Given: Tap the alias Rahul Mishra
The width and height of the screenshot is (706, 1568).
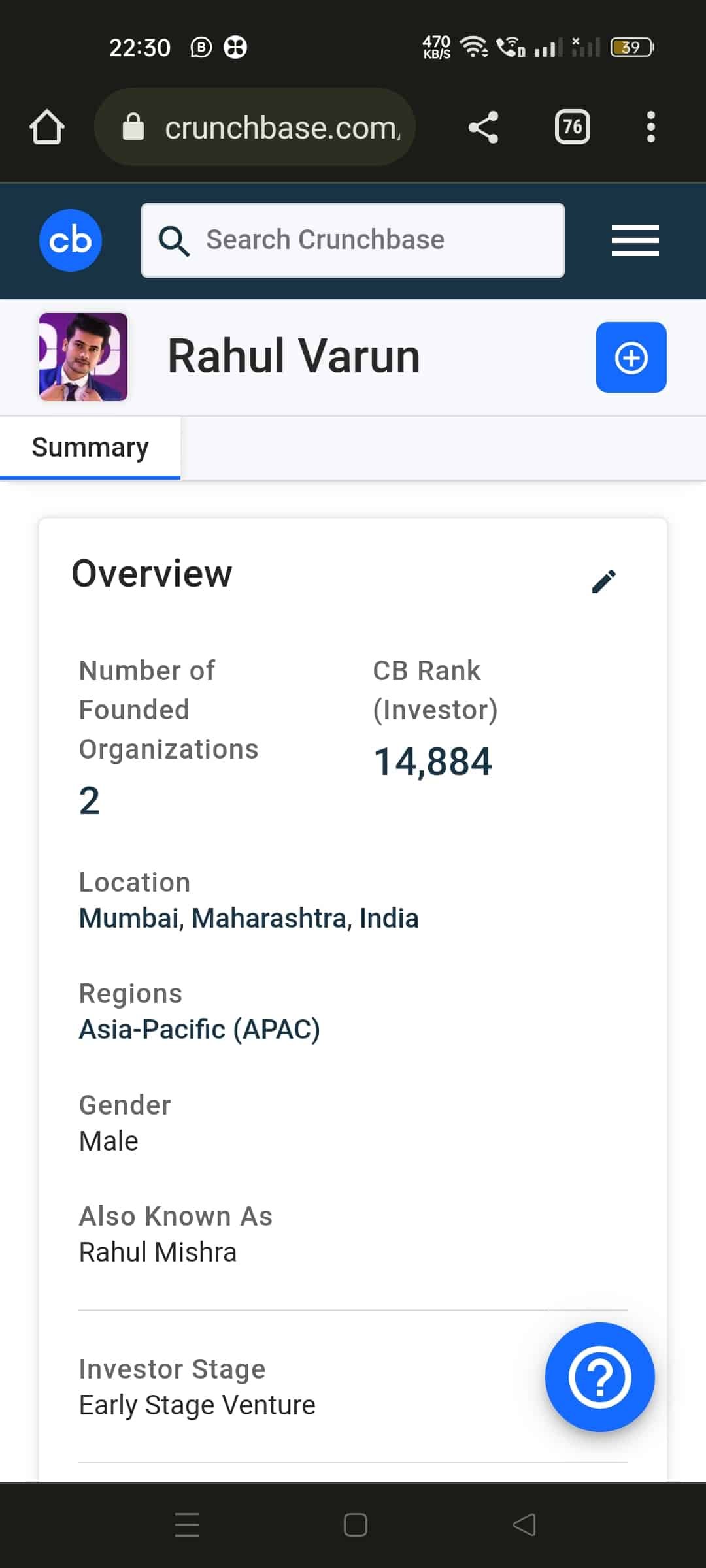Looking at the screenshot, I should [158, 1252].
